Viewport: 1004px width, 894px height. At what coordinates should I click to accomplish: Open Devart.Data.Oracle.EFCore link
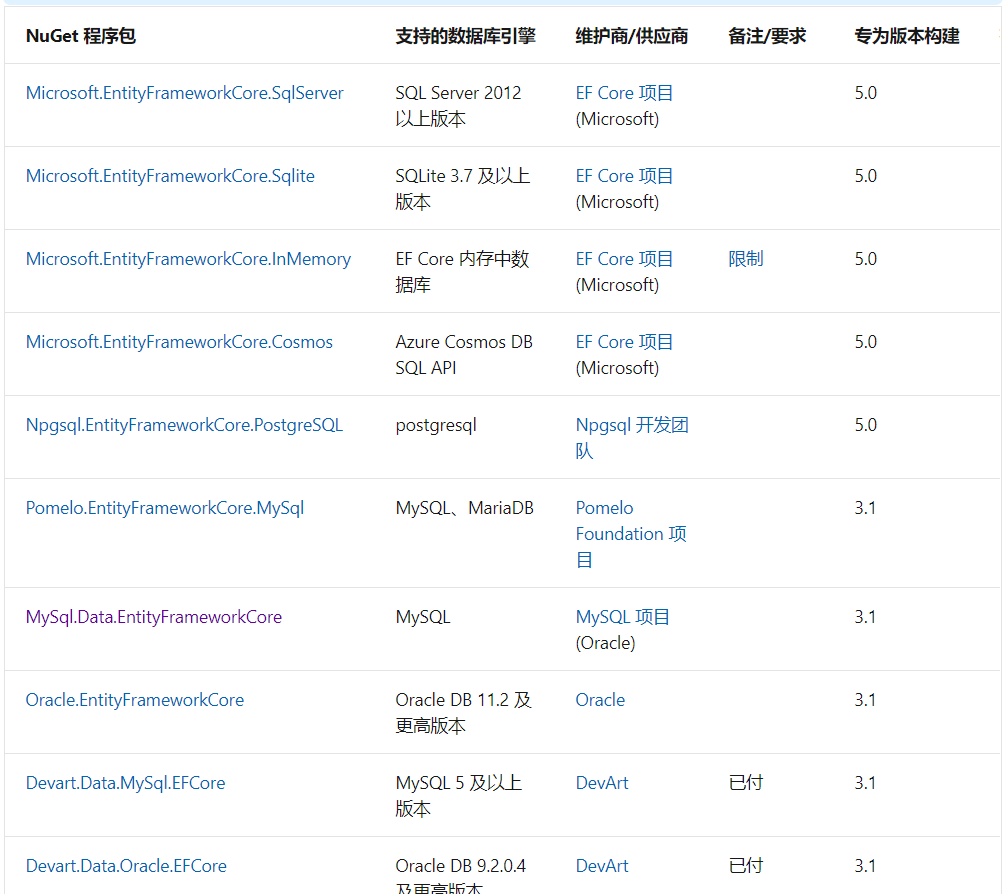tap(126, 866)
